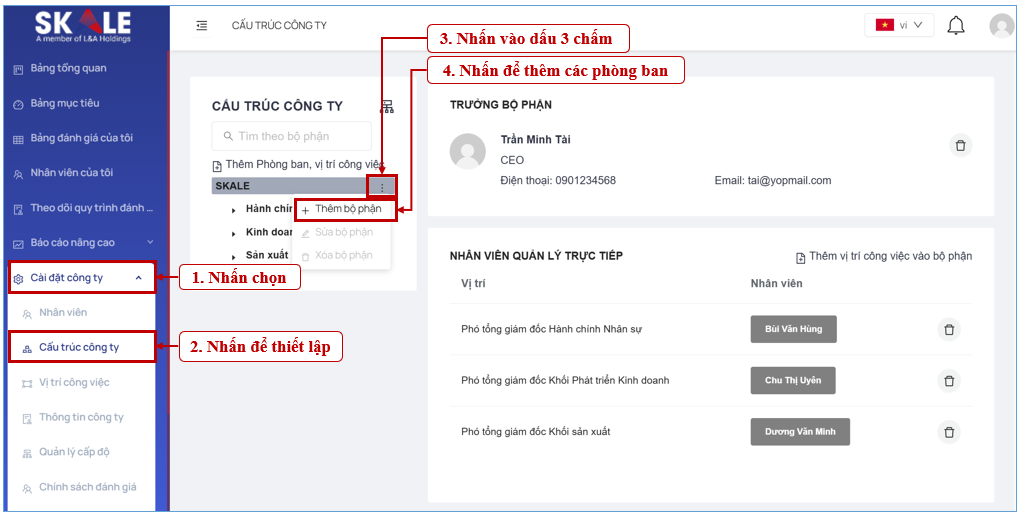Open the language dropdown showing vi
Image resolution: width=1019 pixels, height=515 pixels.
tap(898, 25)
